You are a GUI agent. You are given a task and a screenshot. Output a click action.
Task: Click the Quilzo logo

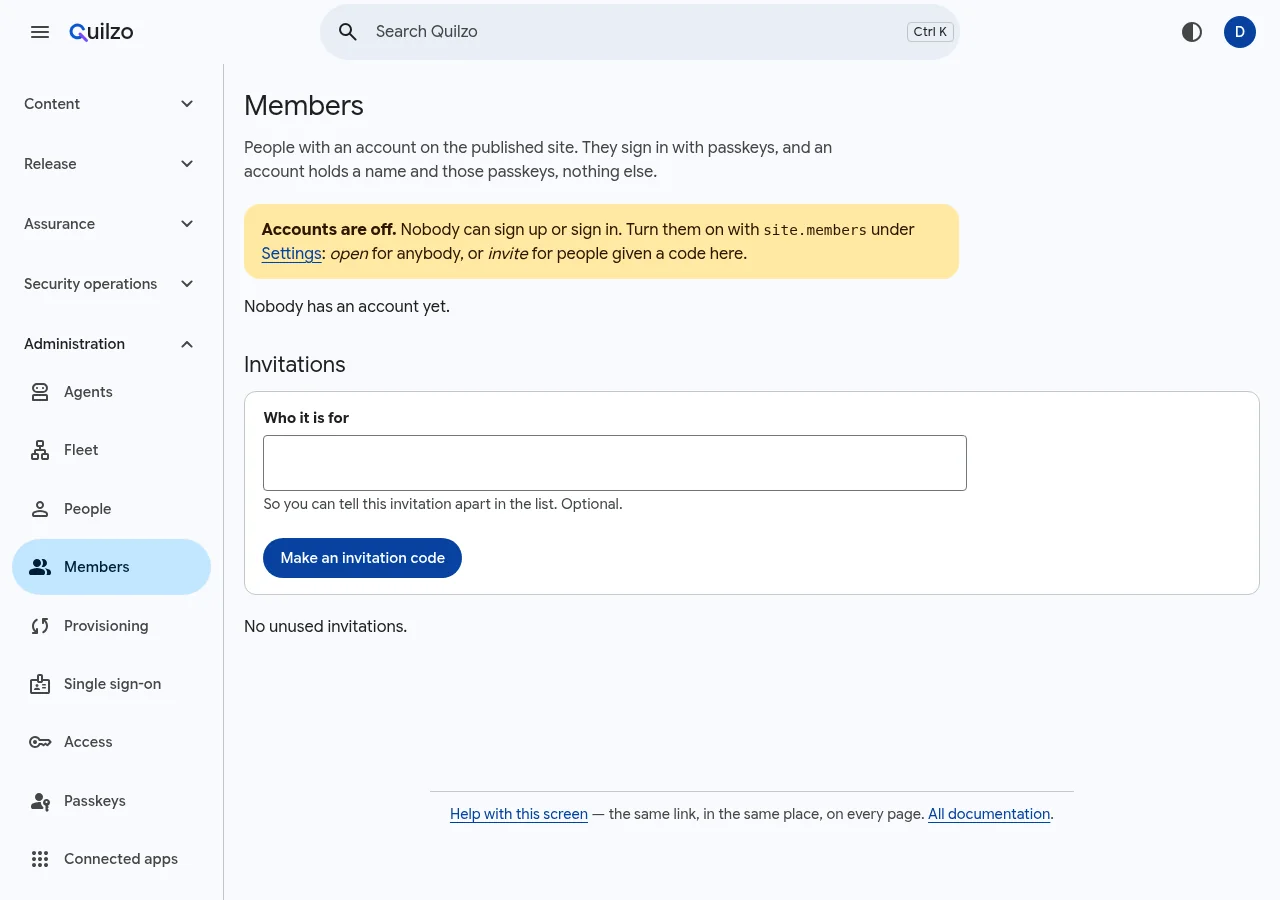(x=101, y=32)
